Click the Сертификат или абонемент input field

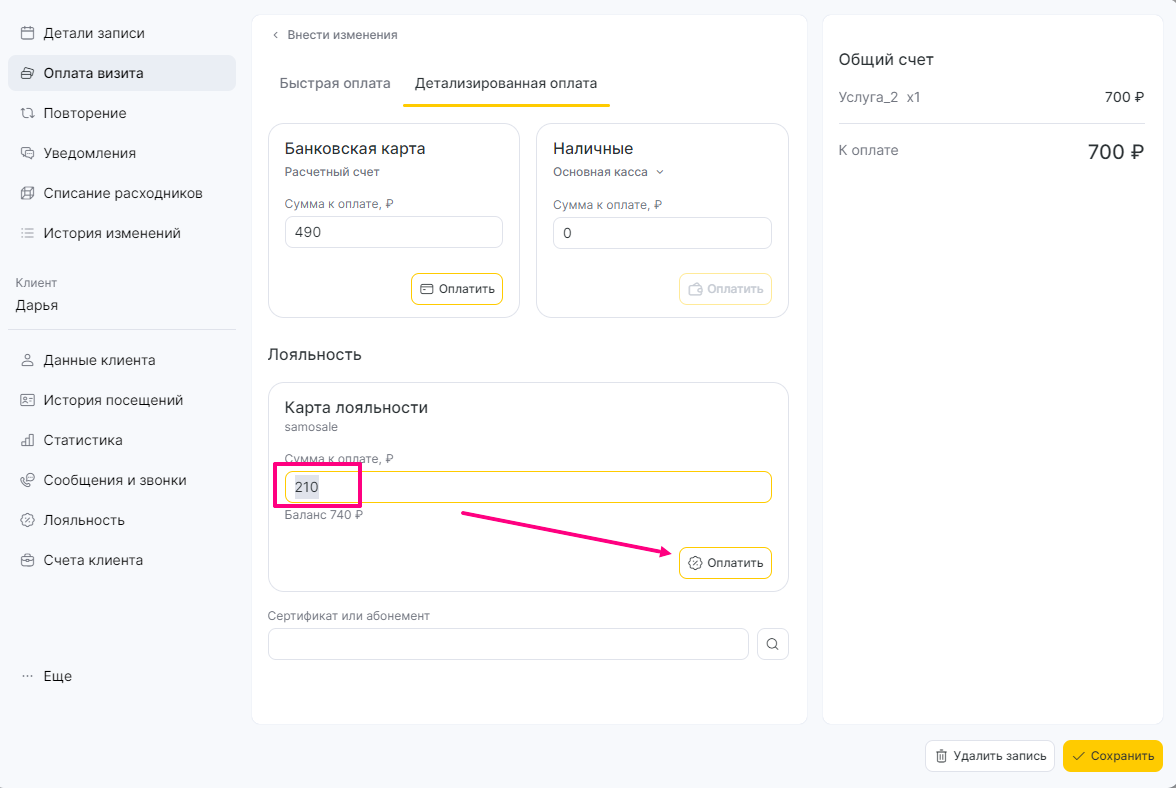[x=508, y=644]
